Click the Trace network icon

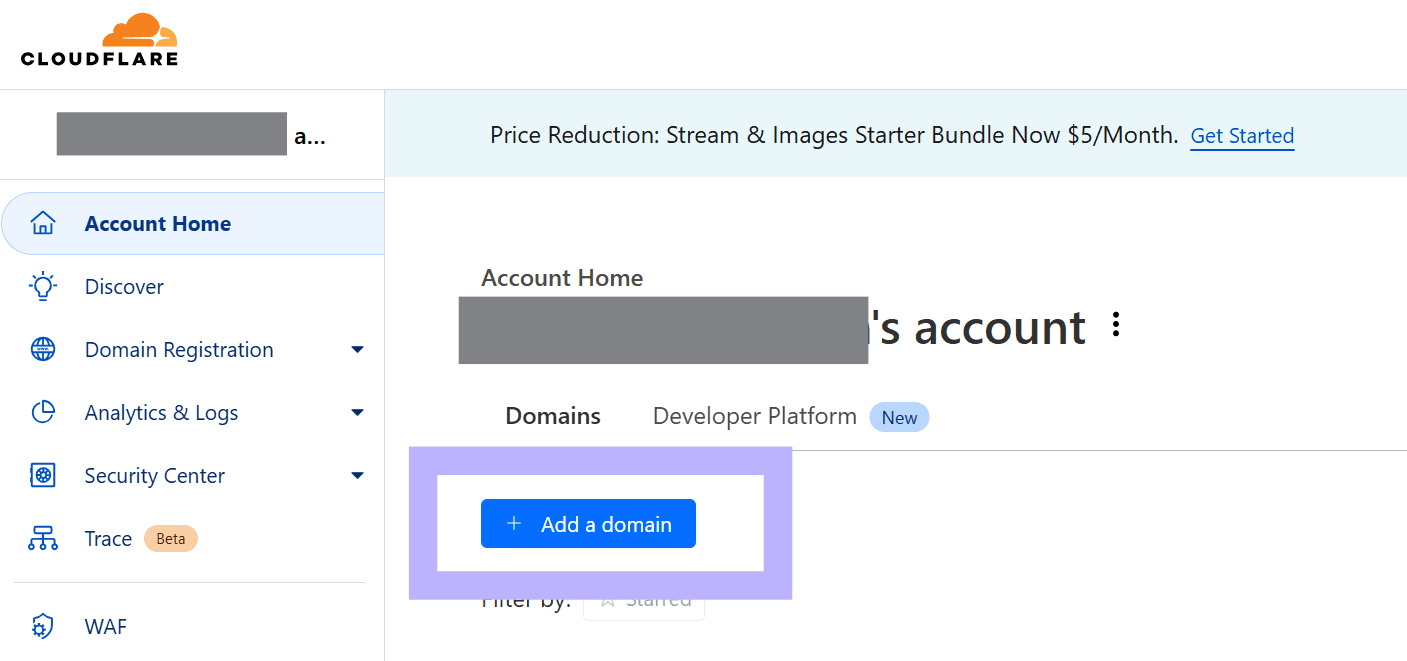pyautogui.click(x=43, y=538)
